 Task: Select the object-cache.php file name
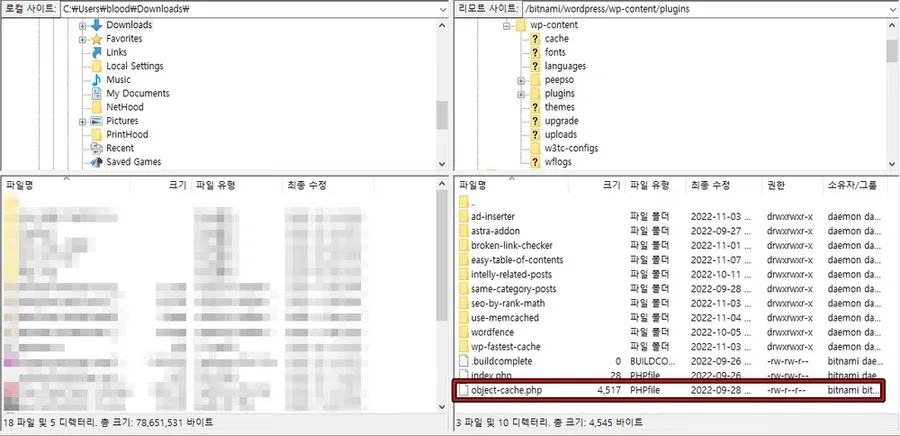pyautogui.click(x=506, y=390)
